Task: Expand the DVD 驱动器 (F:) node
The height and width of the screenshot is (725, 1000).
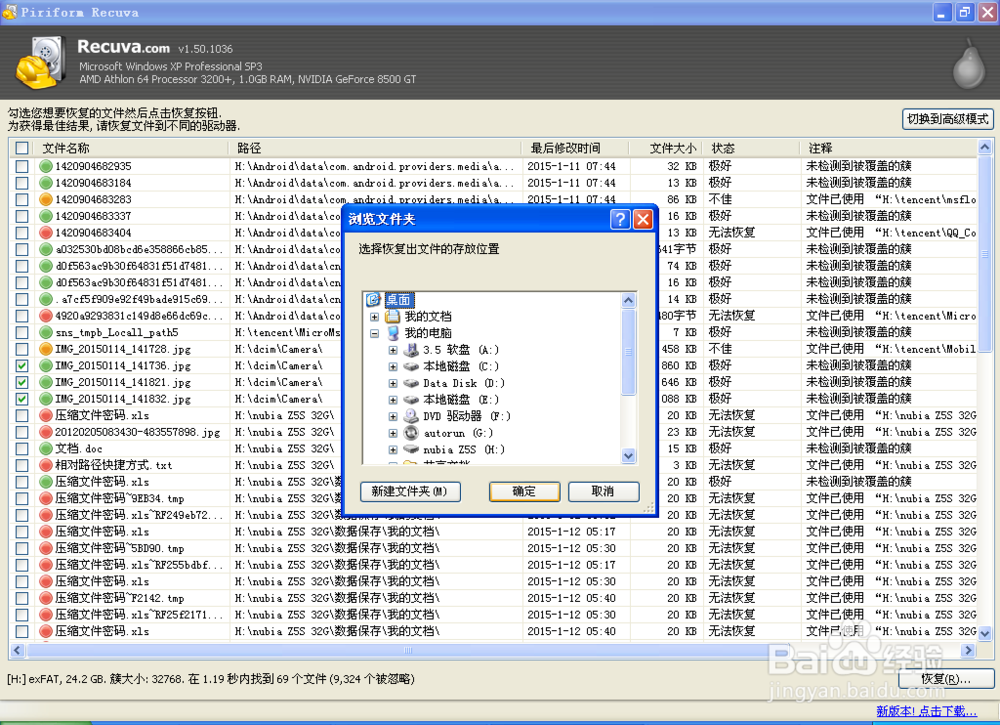Action: tap(393, 416)
